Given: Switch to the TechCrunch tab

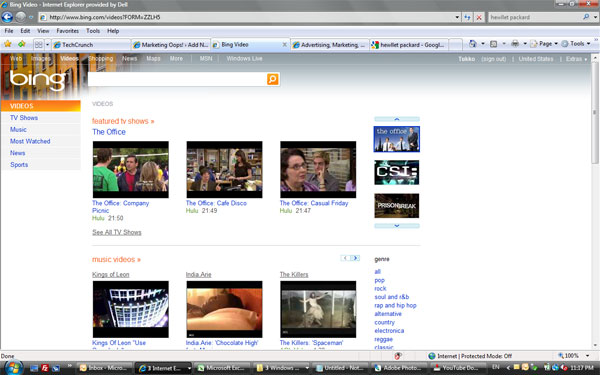Looking at the screenshot, I should 91,45.
